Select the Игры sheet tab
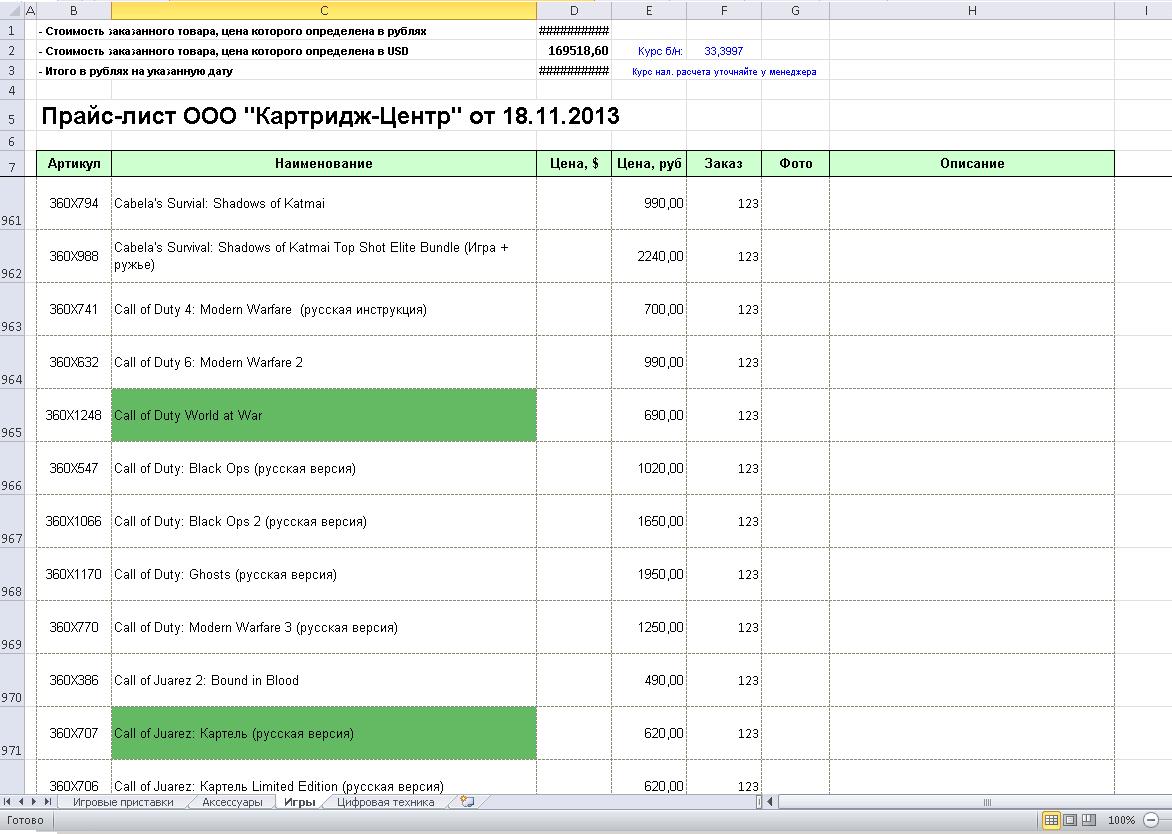The width and height of the screenshot is (1172, 834). click(x=300, y=802)
